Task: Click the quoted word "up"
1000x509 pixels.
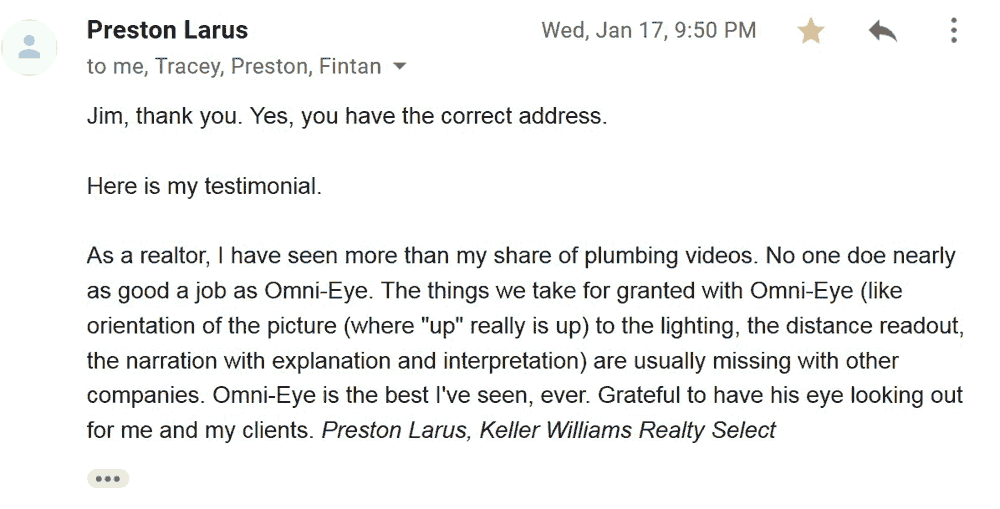Action: 440,326
